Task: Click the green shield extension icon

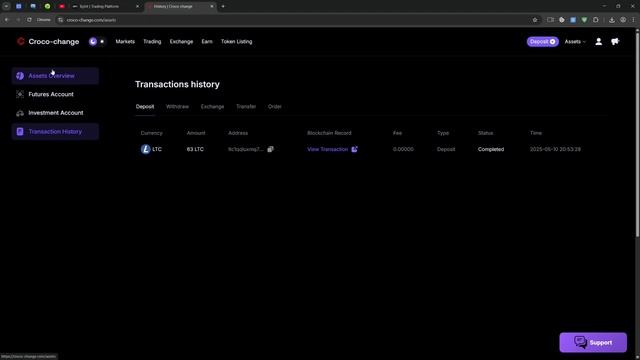Action: pyautogui.click(x=584, y=20)
